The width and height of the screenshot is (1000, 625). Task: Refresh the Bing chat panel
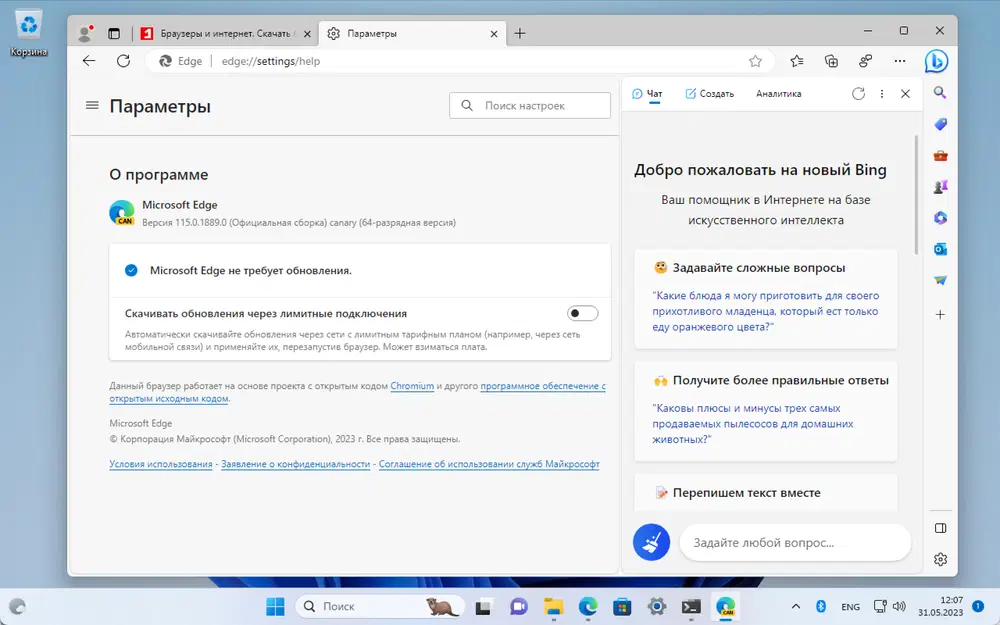(x=858, y=94)
